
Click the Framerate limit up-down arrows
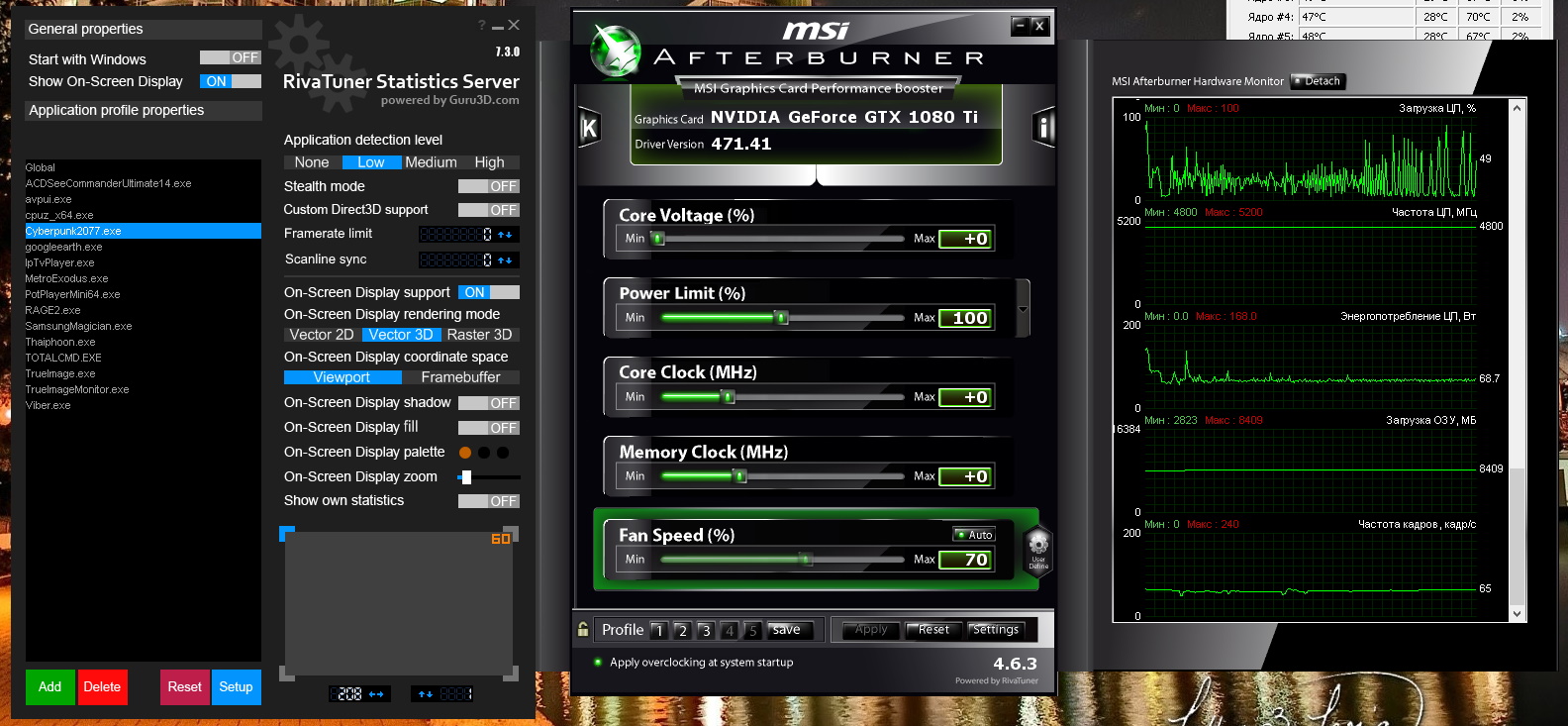505,235
